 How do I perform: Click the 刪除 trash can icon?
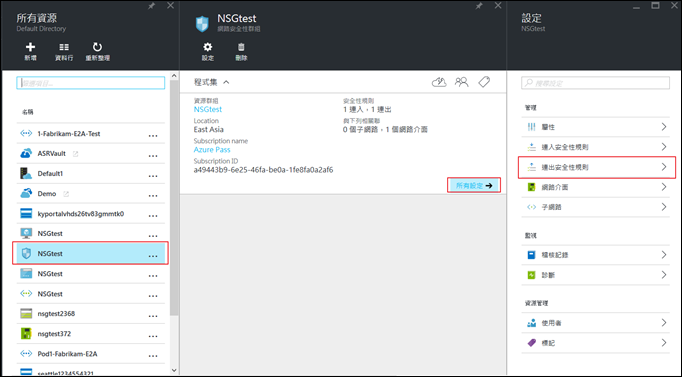[x=241, y=47]
